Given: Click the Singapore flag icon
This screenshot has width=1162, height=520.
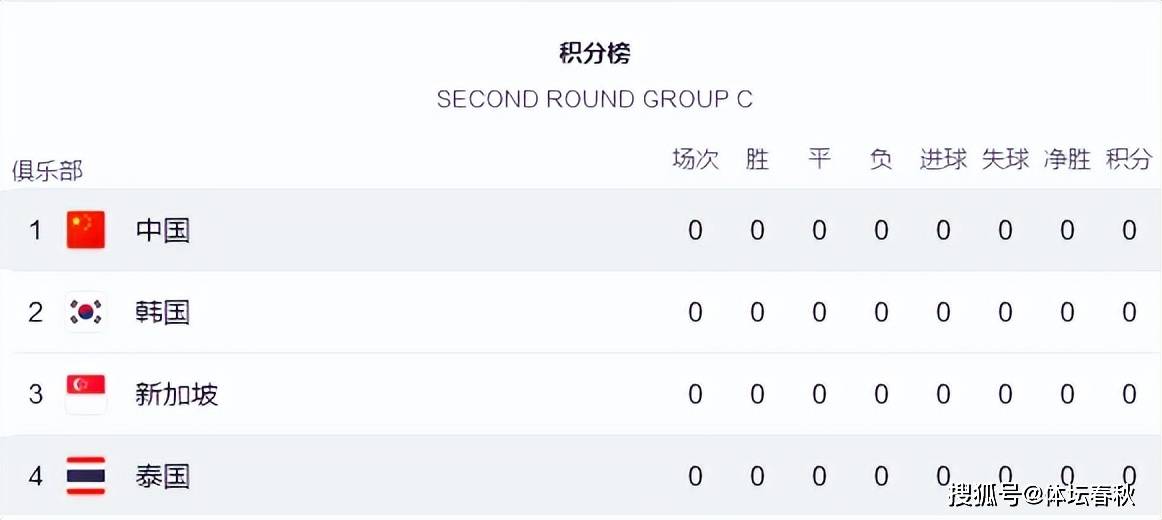Looking at the screenshot, I should tap(86, 393).
